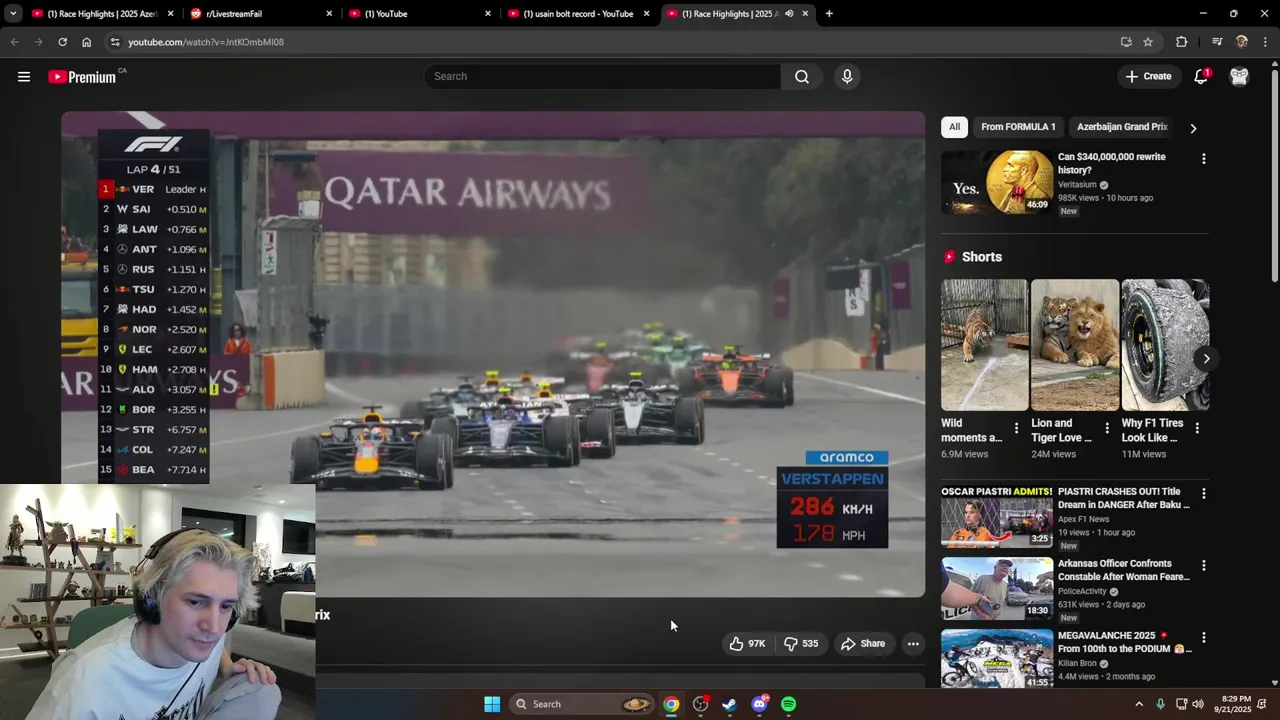The image size is (1280, 720).
Task: Open Chrome three-dot menu
Action: pos(1266,42)
